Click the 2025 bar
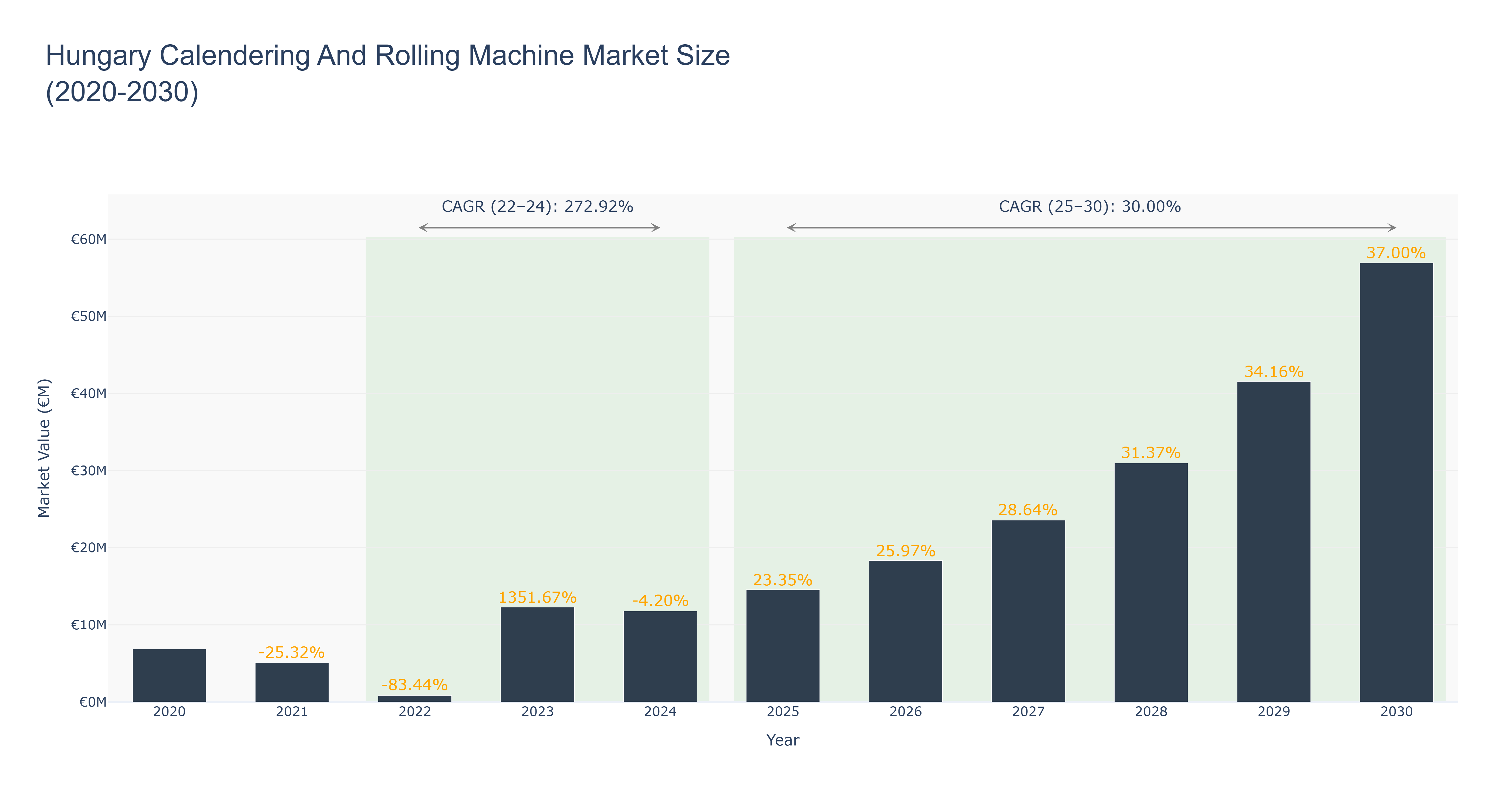 coord(782,646)
